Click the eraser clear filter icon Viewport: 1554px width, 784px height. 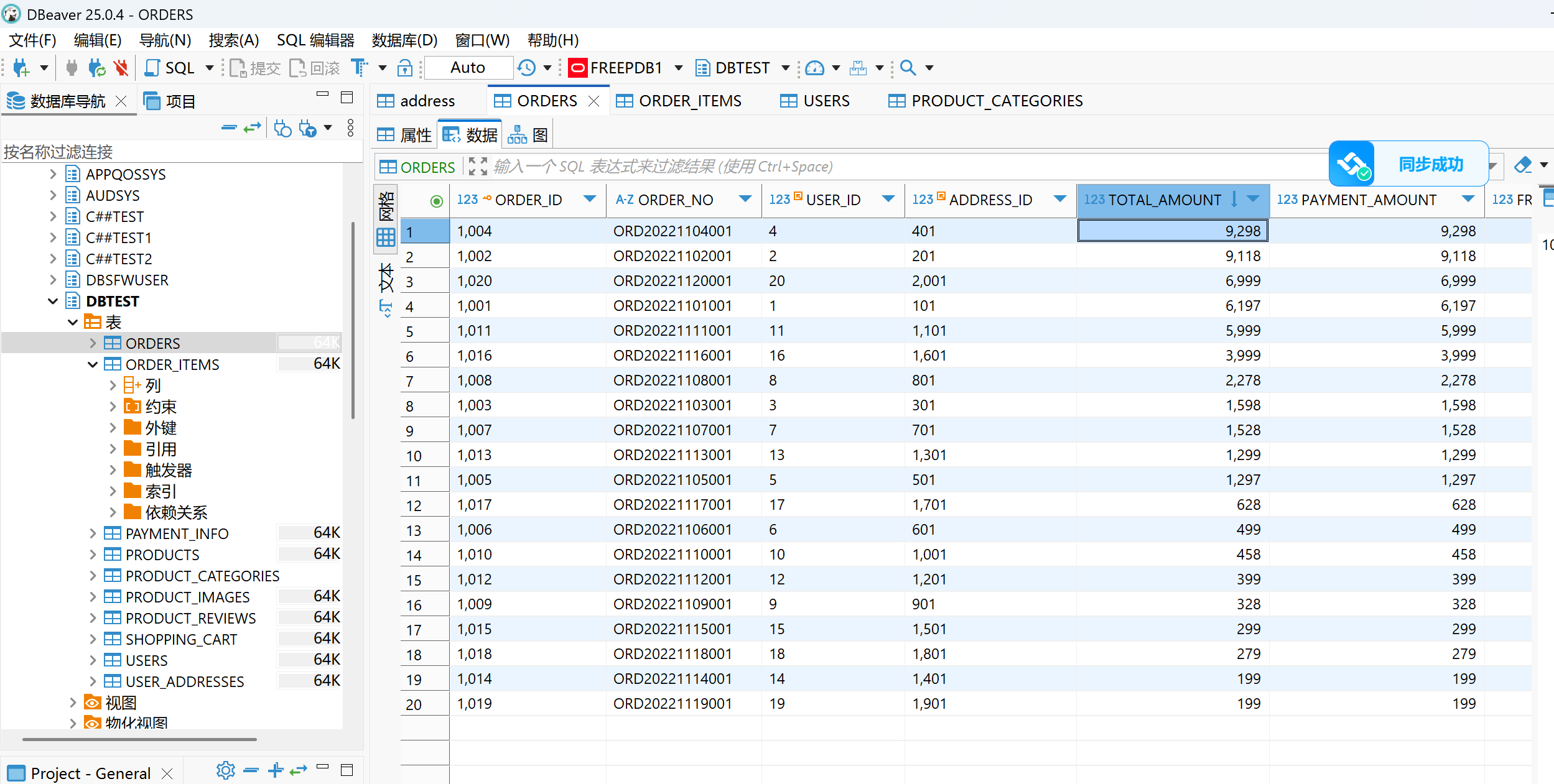1522,165
